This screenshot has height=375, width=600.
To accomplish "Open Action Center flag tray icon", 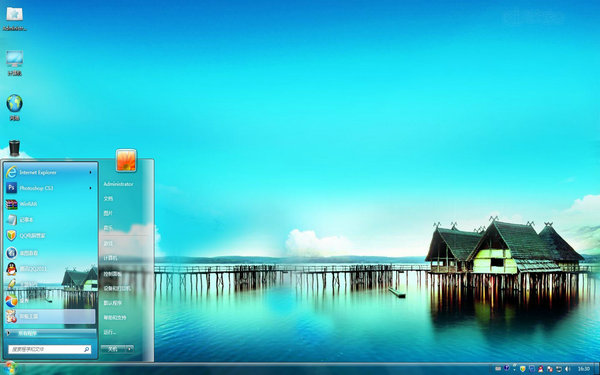I will click(x=550, y=369).
